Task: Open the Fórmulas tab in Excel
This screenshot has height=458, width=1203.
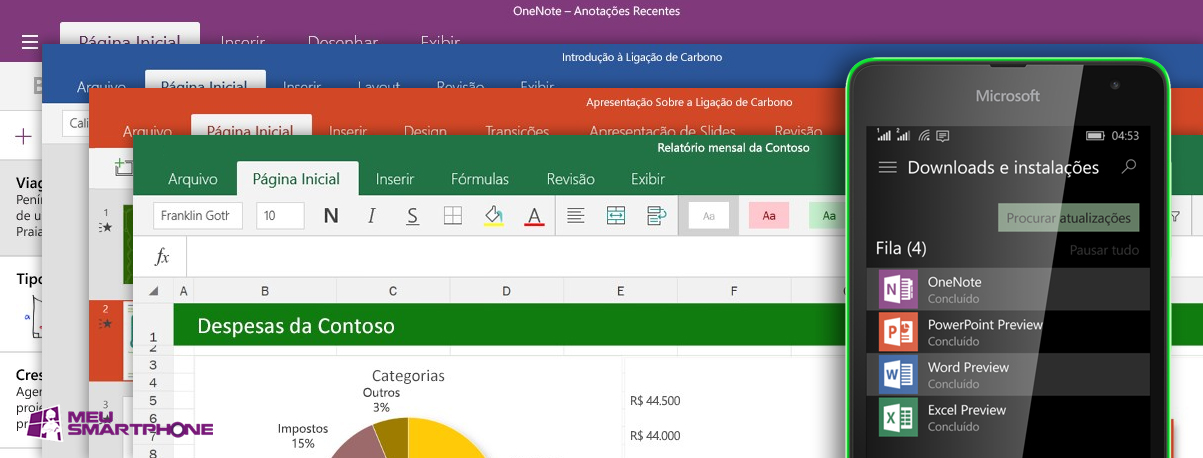Action: (x=480, y=179)
